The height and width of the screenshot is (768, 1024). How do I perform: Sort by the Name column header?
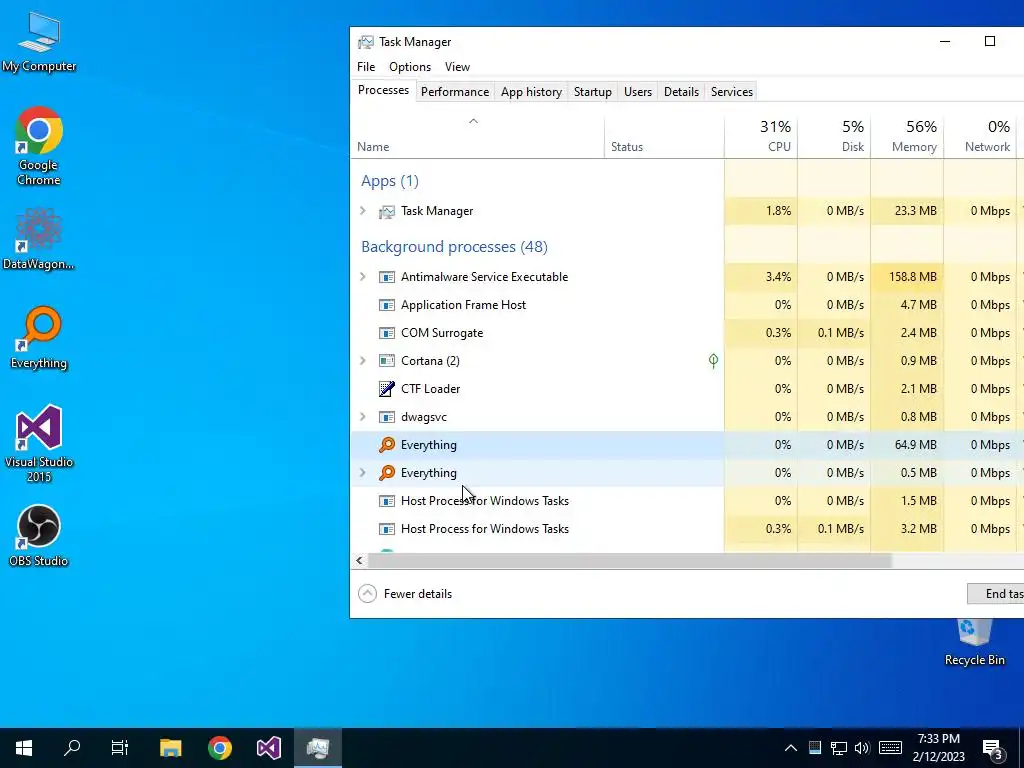coord(477,137)
